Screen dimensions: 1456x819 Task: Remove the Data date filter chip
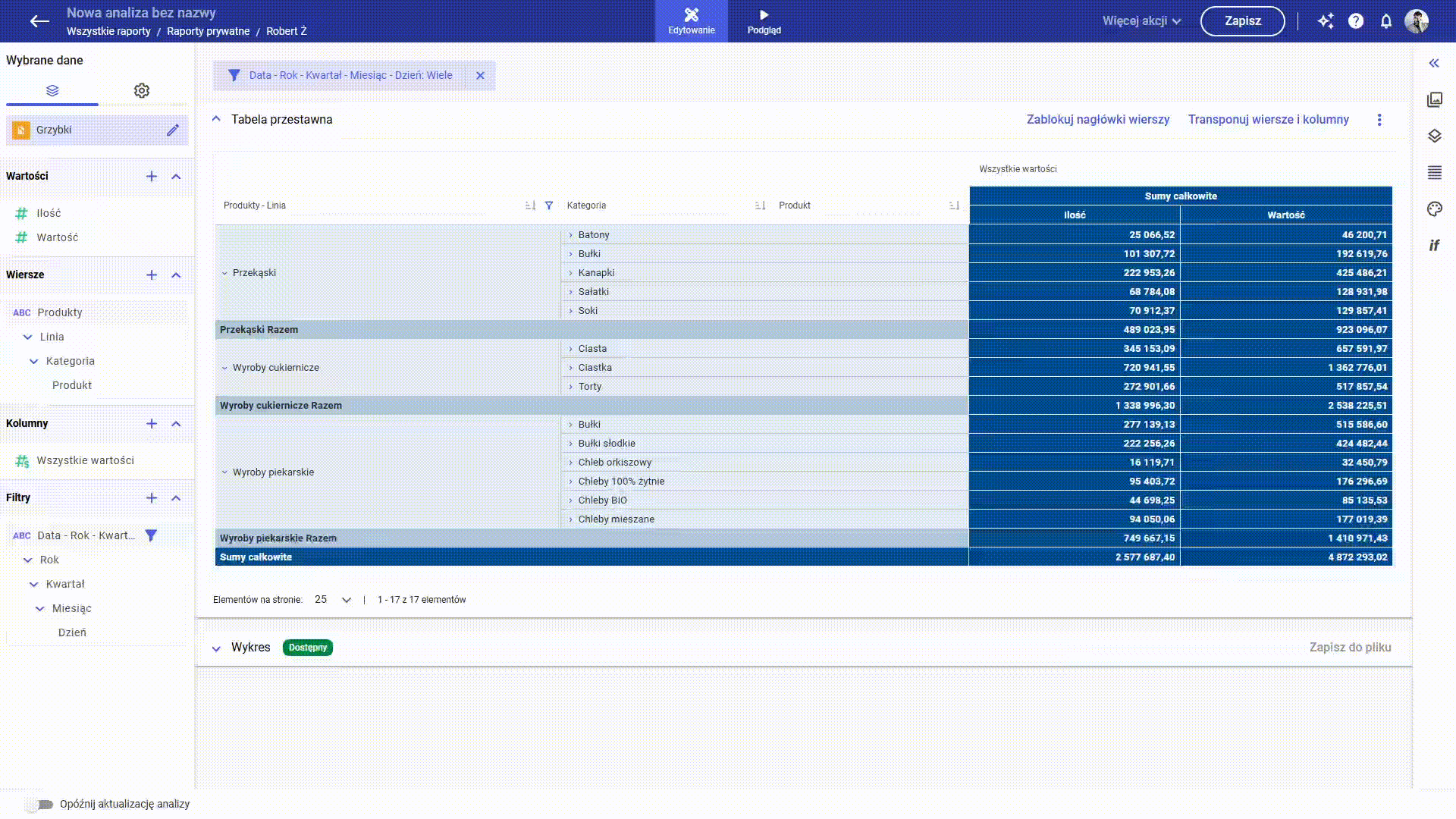click(x=480, y=76)
